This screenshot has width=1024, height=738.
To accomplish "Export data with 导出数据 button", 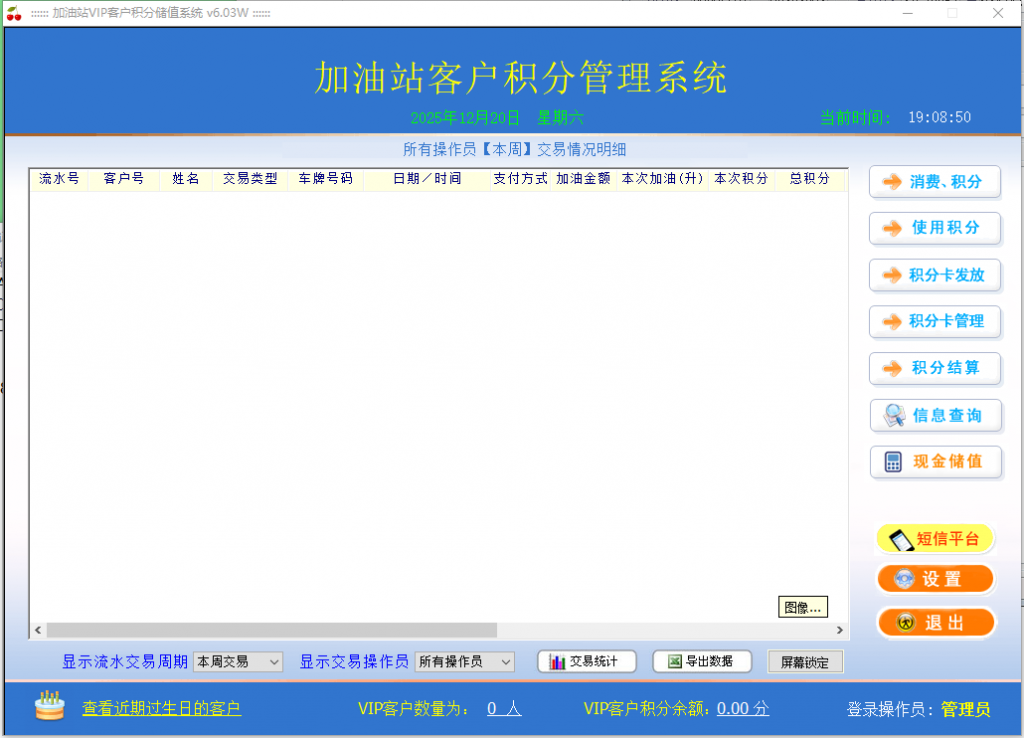I will click(x=701, y=662).
